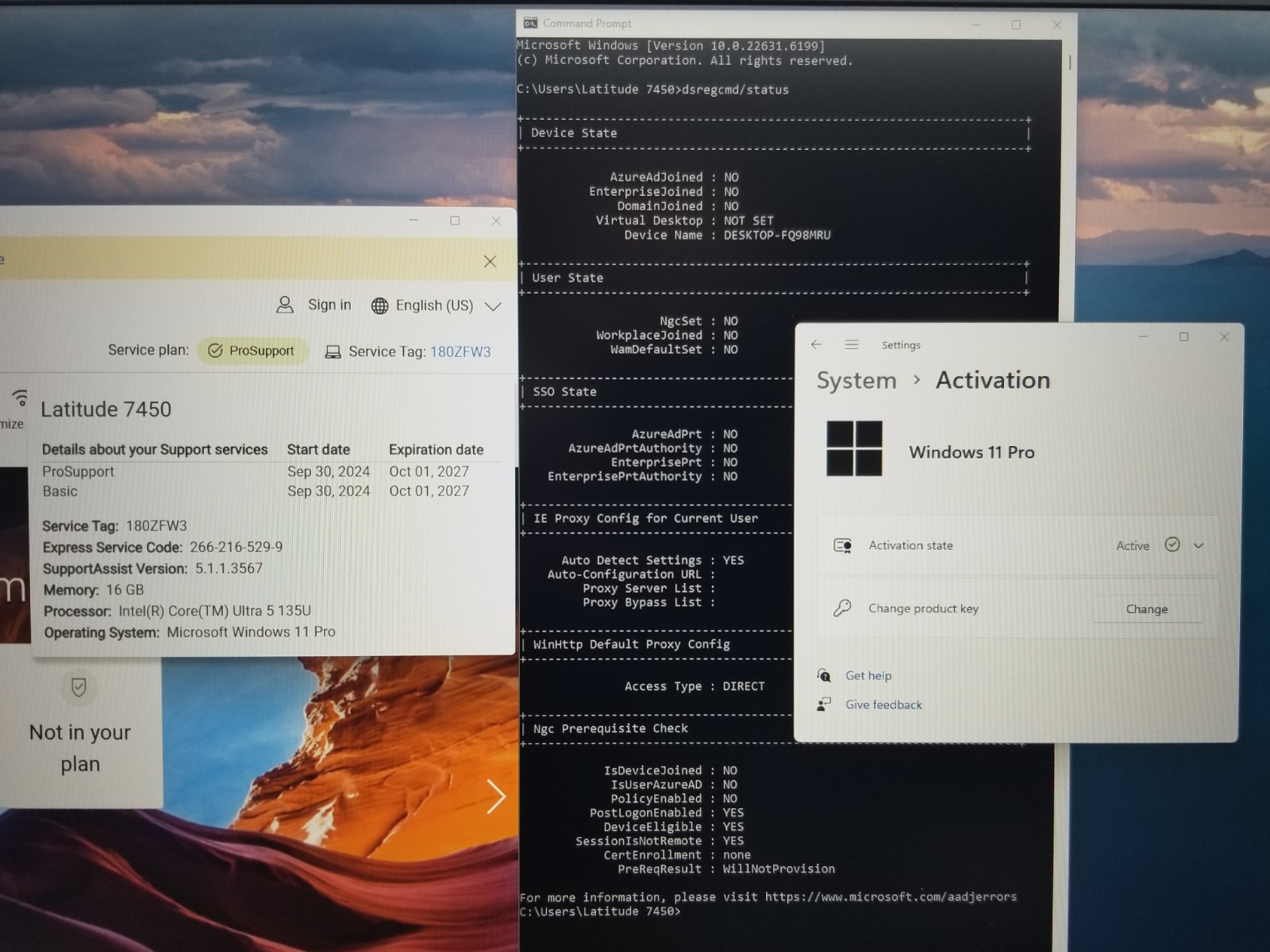1270x952 pixels.
Task: Click the 'Change product key' label
Action: coord(923,608)
